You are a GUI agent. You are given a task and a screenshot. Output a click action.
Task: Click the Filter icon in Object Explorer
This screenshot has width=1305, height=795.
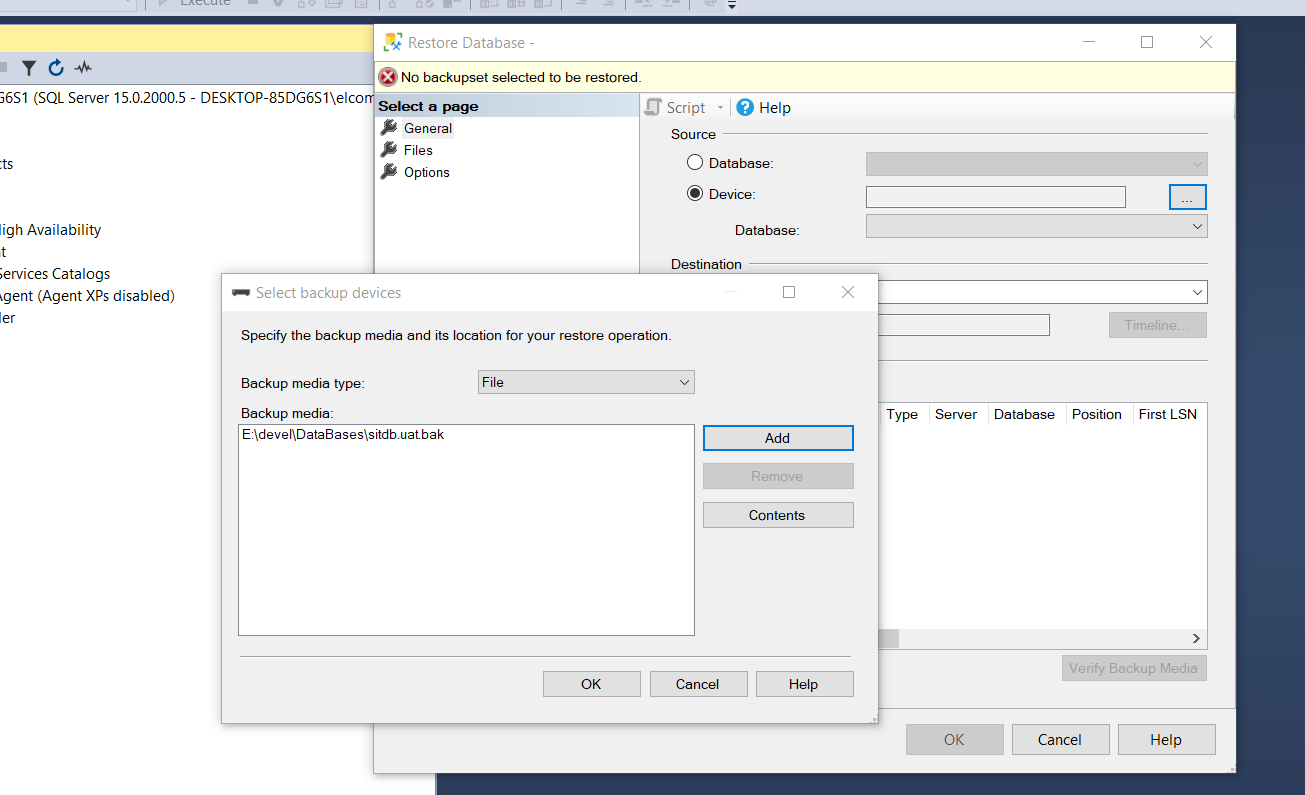coord(29,68)
